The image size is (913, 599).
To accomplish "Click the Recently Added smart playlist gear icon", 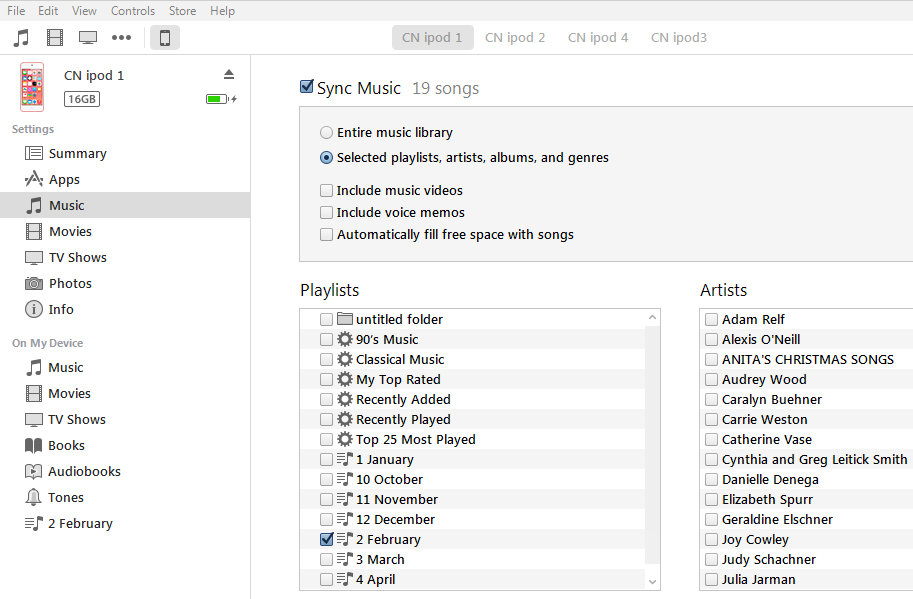I will 345,399.
